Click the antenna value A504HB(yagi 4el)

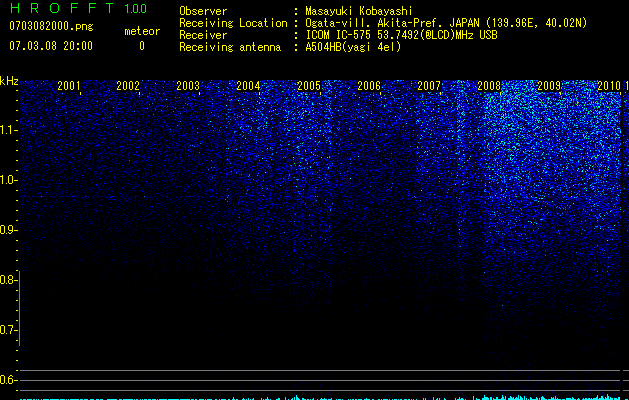(353, 47)
